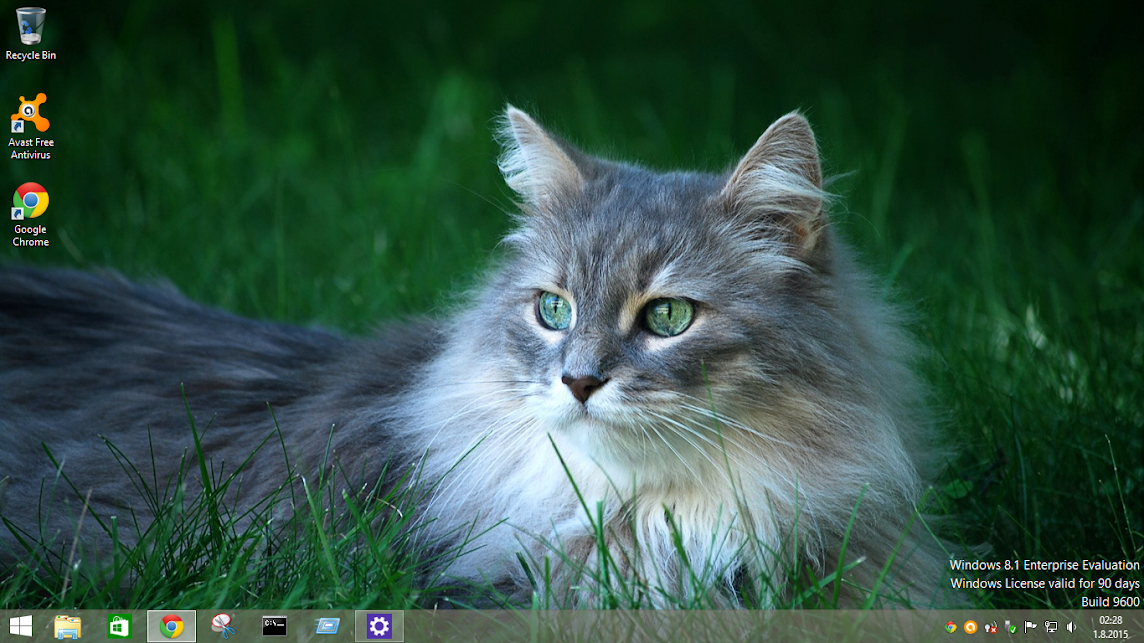Open File Explorer from the taskbar
Image resolution: width=1144 pixels, height=643 pixels.
coord(68,626)
